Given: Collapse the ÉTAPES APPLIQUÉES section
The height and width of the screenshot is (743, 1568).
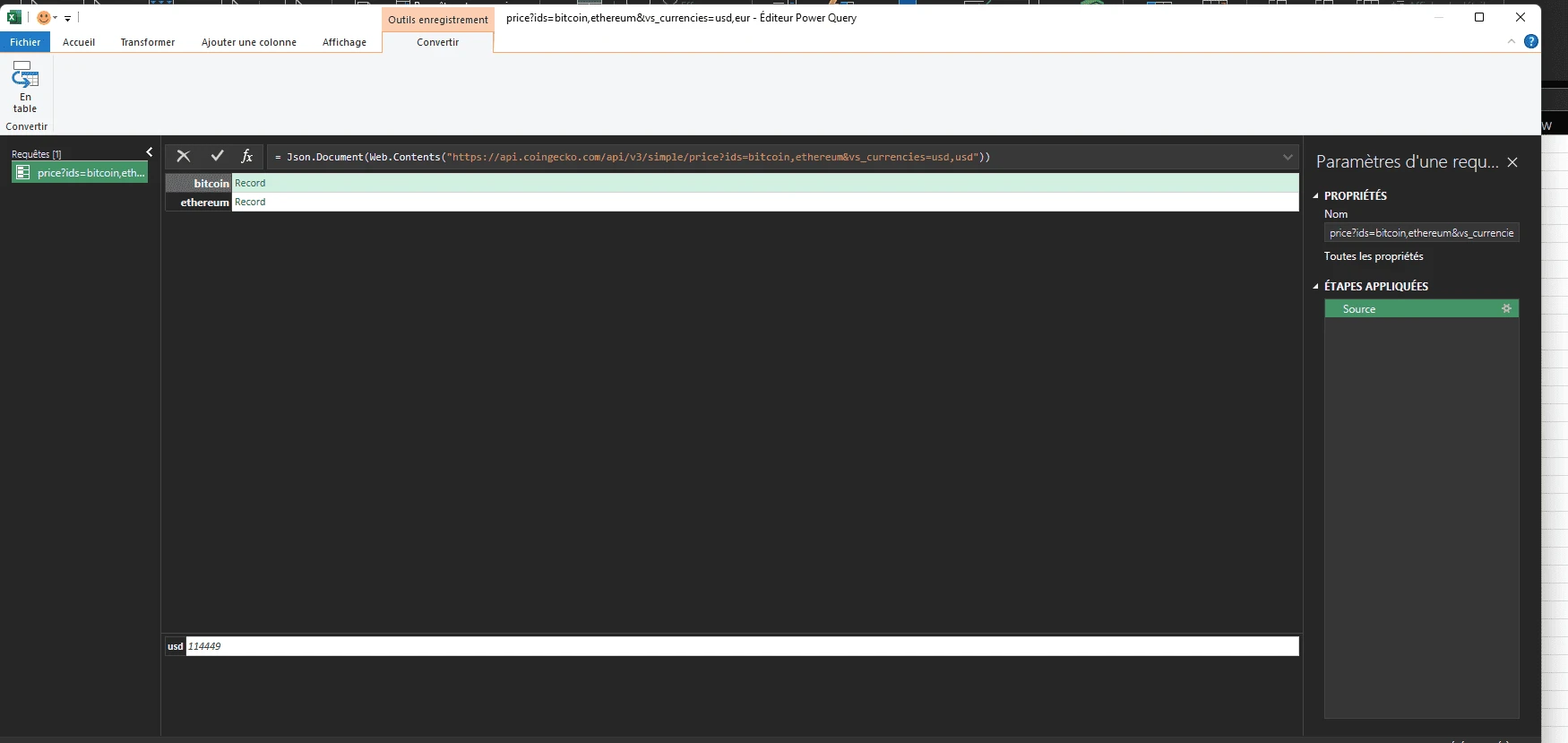Looking at the screenshot, I should [1316, 286].
